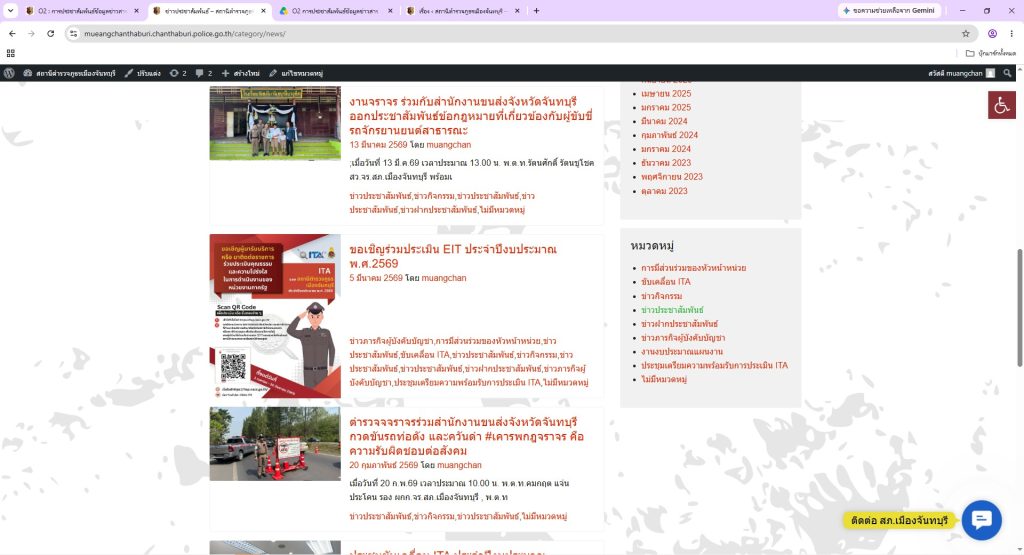Close the first O2 tab

(136, 10)
